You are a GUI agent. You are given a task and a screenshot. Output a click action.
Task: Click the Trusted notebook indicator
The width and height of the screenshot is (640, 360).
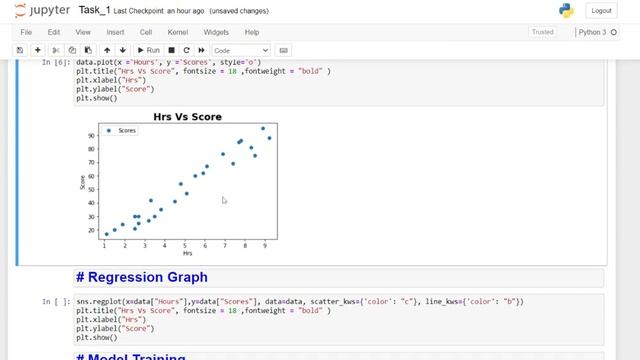tap(542, 32)
